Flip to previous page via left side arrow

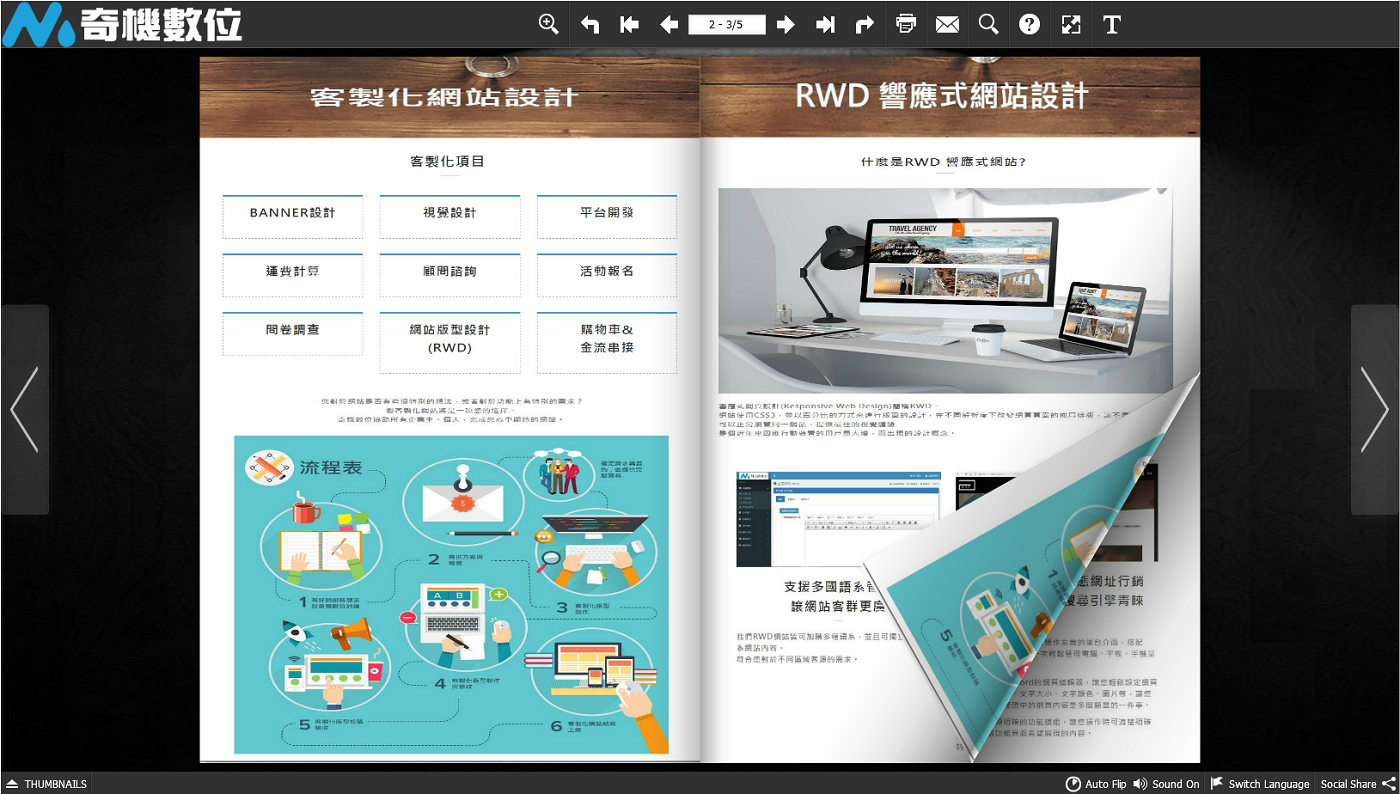coord(24,409)
